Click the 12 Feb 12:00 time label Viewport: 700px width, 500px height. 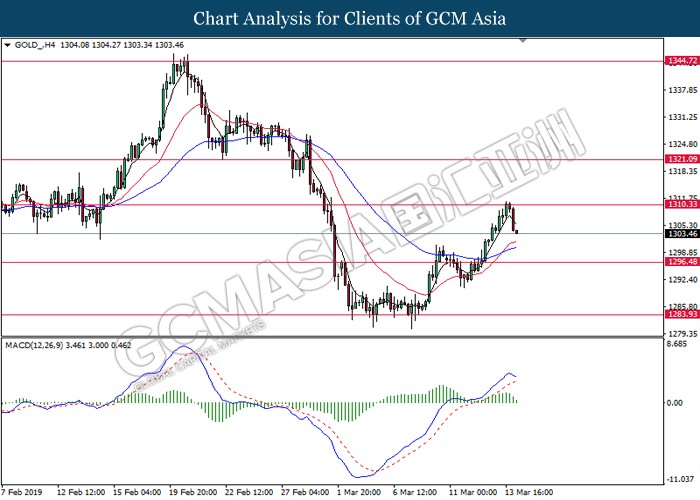(x=81, y=492)
